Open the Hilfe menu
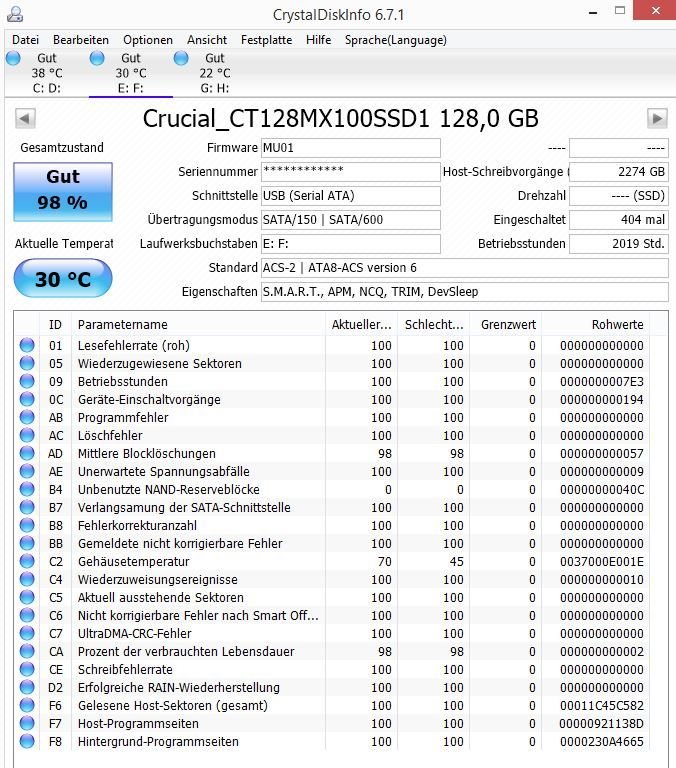Image resolution: width=676 pixels, height=768 pixels. [318, 40]
